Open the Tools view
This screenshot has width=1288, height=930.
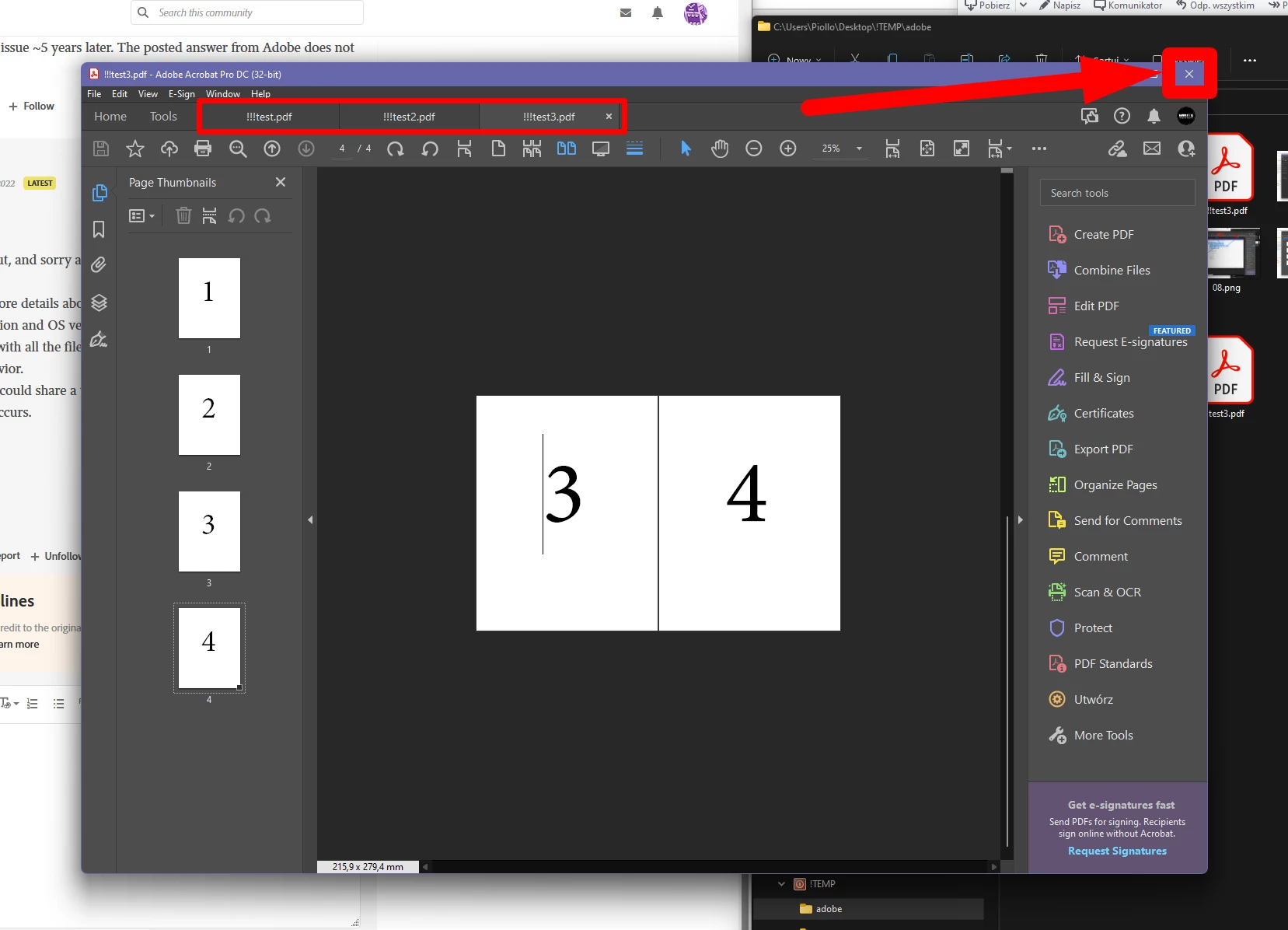tap(163, 117)
